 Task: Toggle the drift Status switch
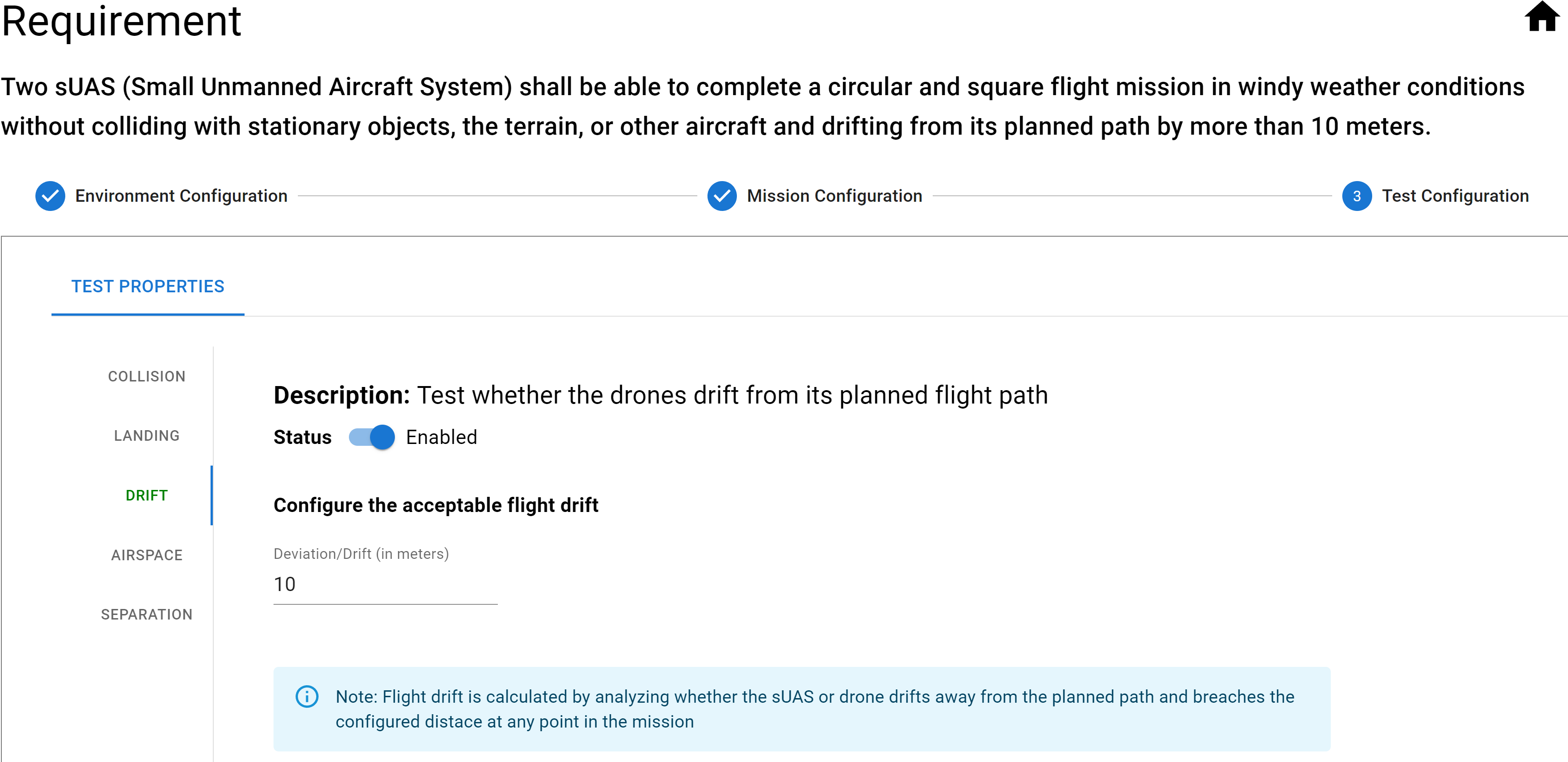coord(371,437)
